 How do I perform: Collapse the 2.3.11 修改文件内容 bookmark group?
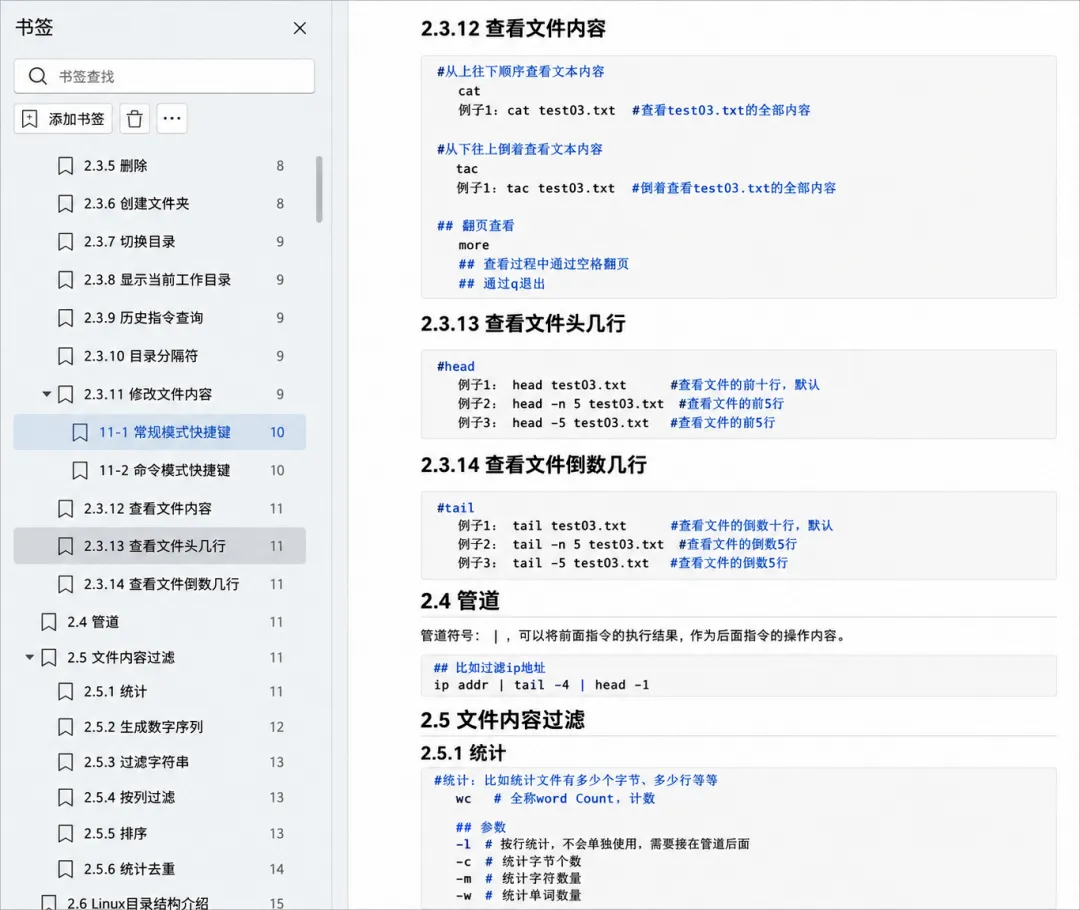[x=47, y=394]
